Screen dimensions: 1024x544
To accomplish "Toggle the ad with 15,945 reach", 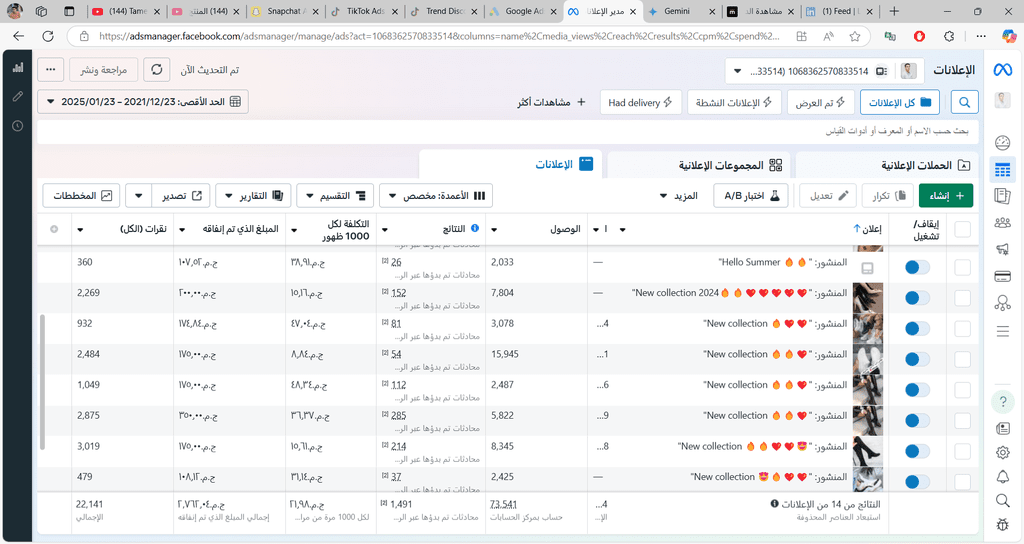I will pos(917,359).
